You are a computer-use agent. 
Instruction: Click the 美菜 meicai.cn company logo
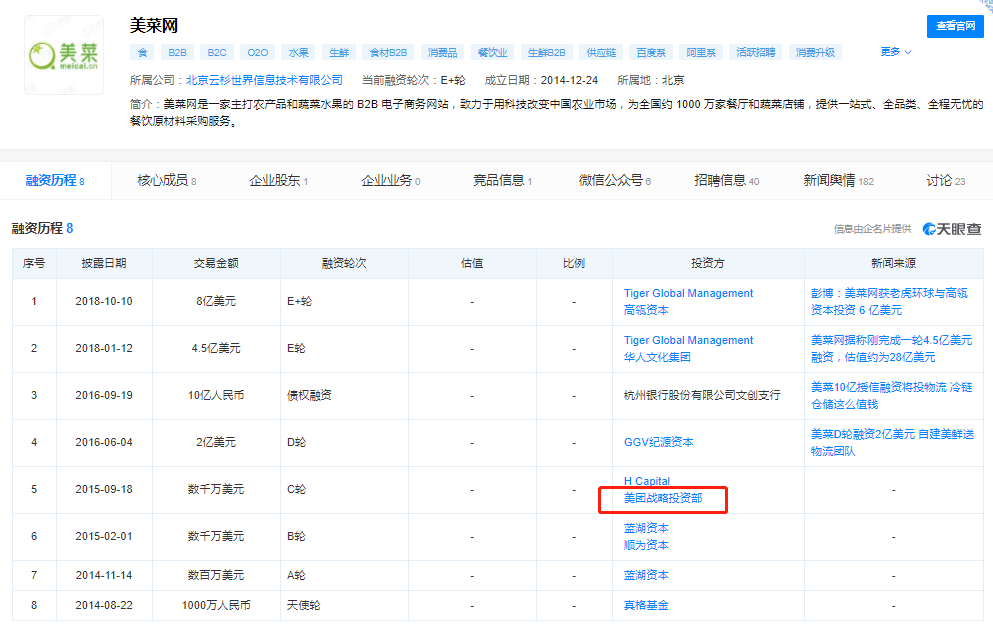[x=63, y=55]
